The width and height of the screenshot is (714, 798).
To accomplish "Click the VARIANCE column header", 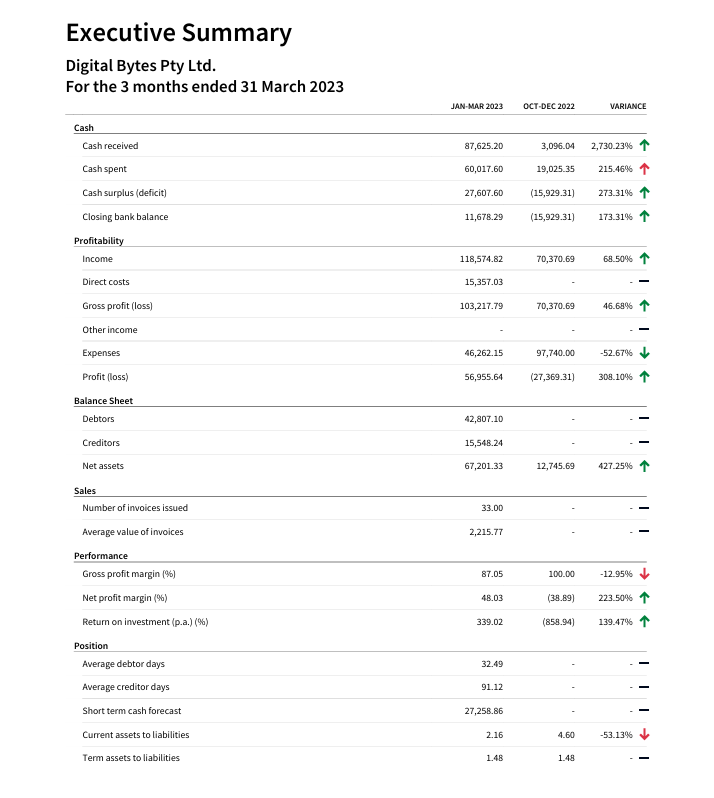I will pyautogui.click(x=627, y=106).
